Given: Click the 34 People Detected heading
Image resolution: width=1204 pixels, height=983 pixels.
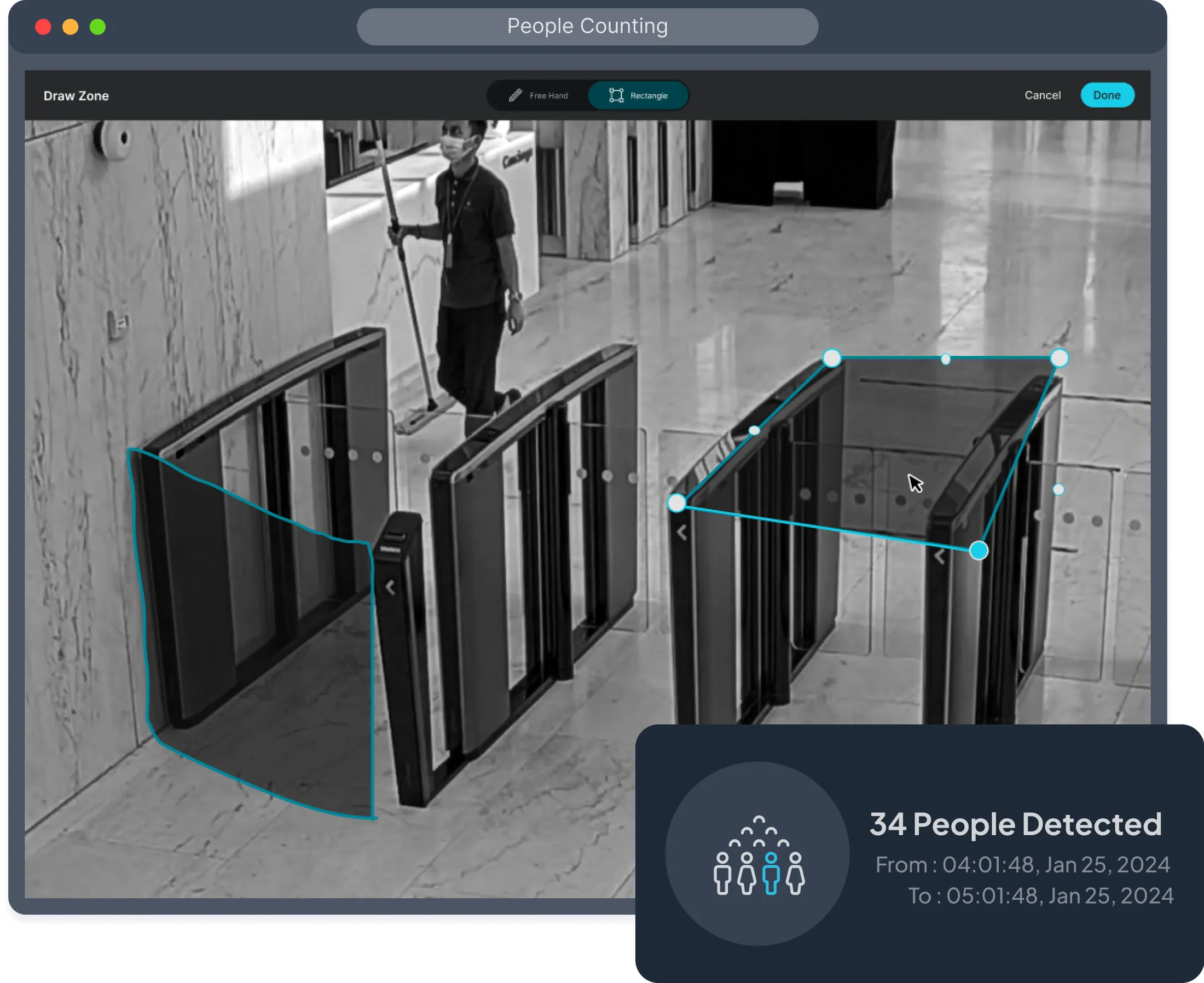Looking at the screenshot, I should point(1016,824).
